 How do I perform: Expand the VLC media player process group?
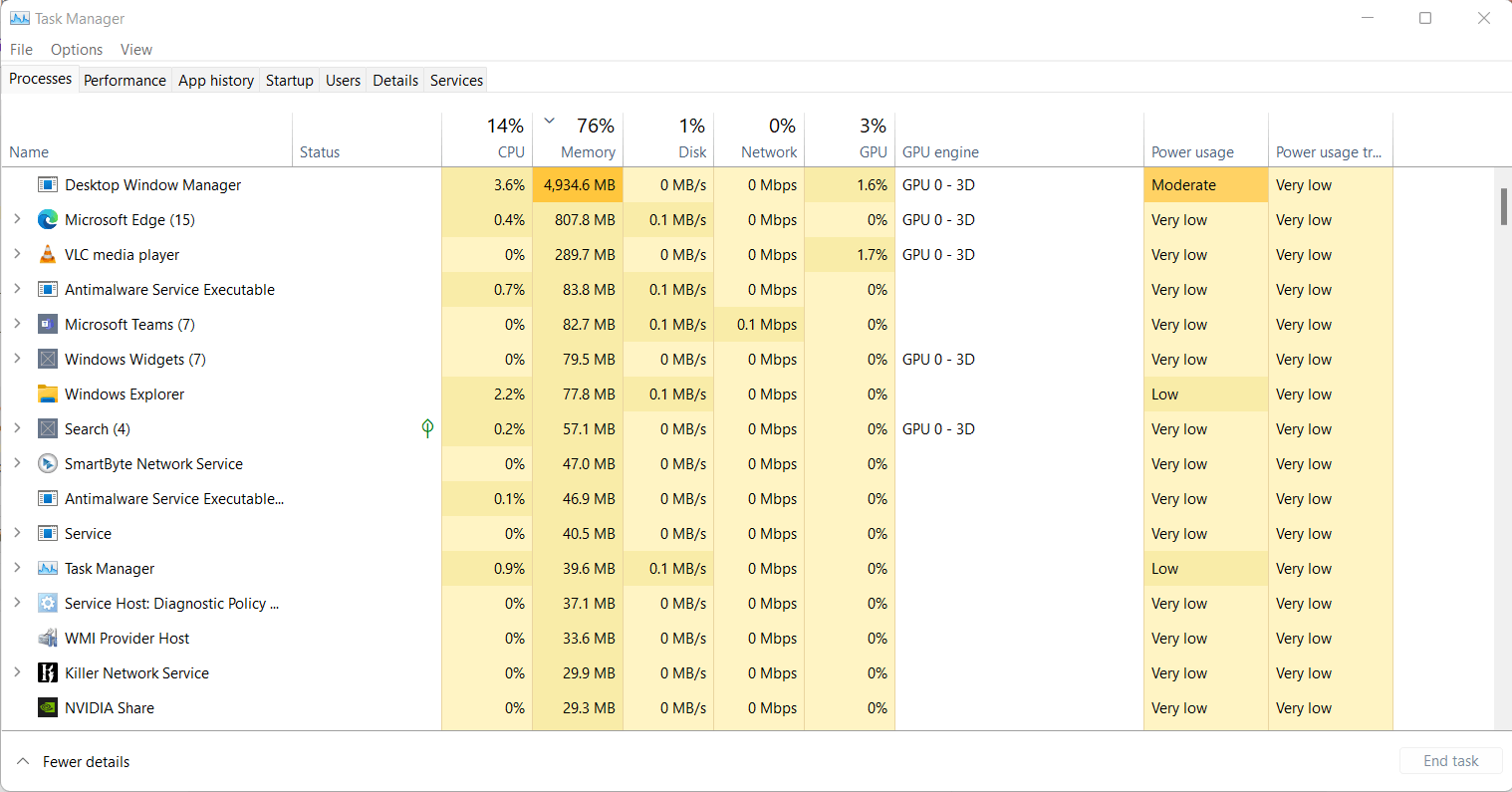click(x=17, y=254)
